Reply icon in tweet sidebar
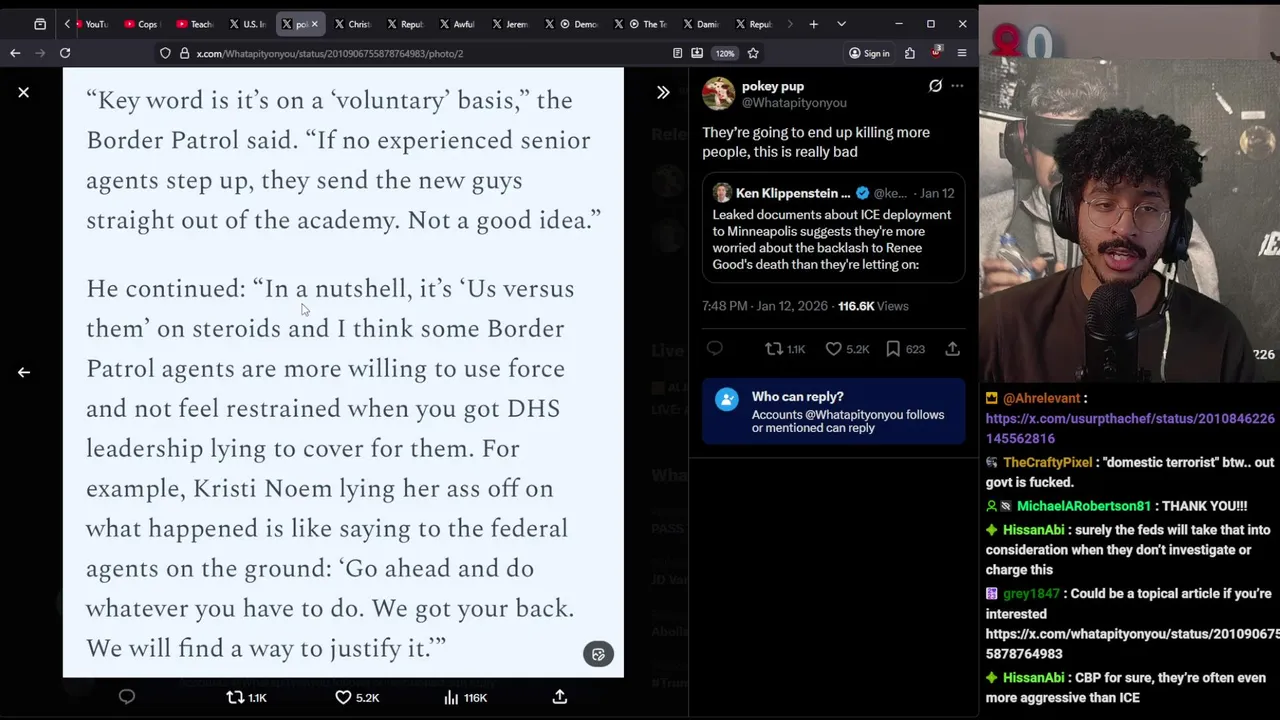This screenshot has height=720, width=1280. pyautogui.click(x=714, y=349)
